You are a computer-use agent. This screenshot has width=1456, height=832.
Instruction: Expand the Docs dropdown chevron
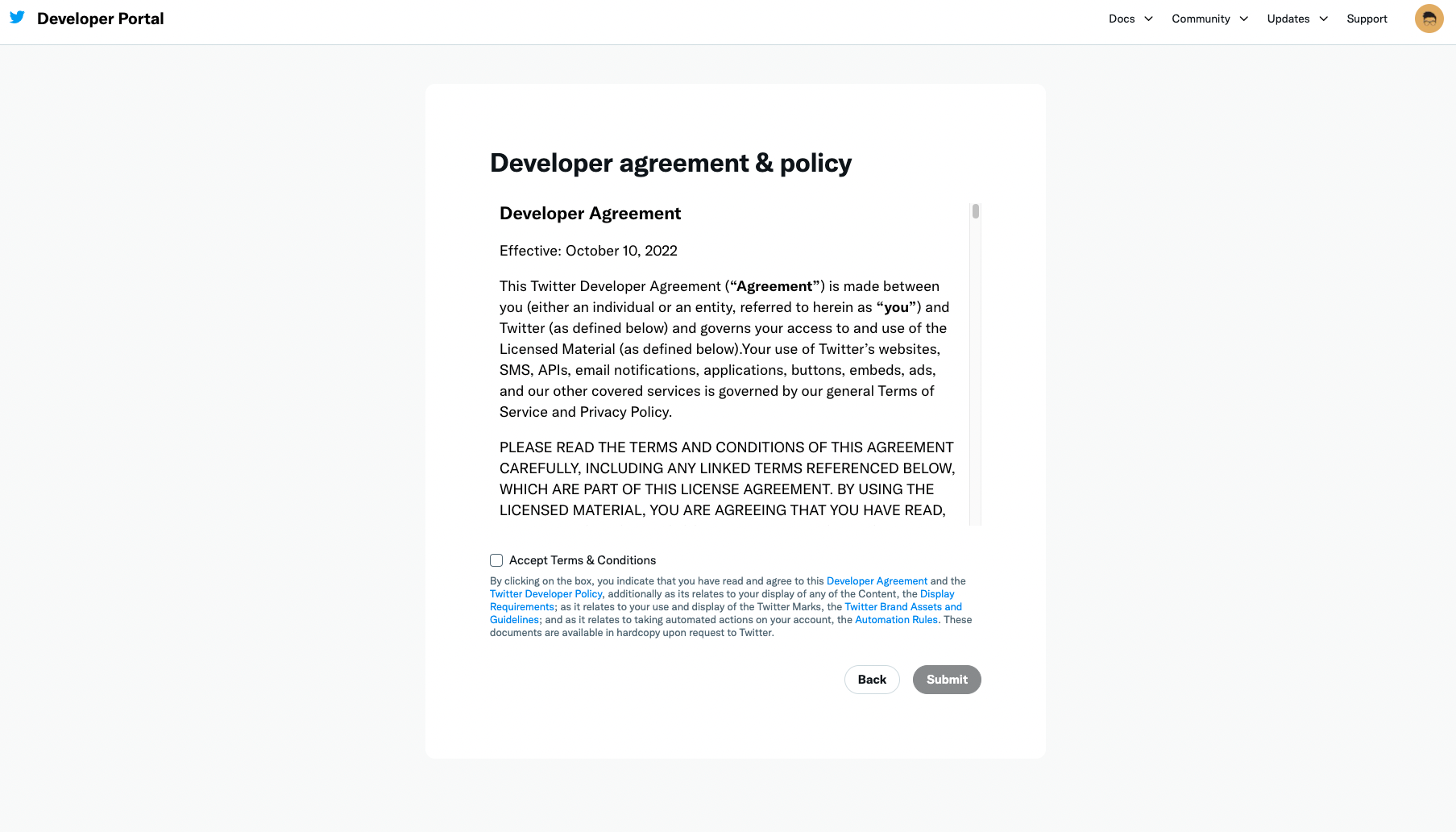coord(1148,19)
